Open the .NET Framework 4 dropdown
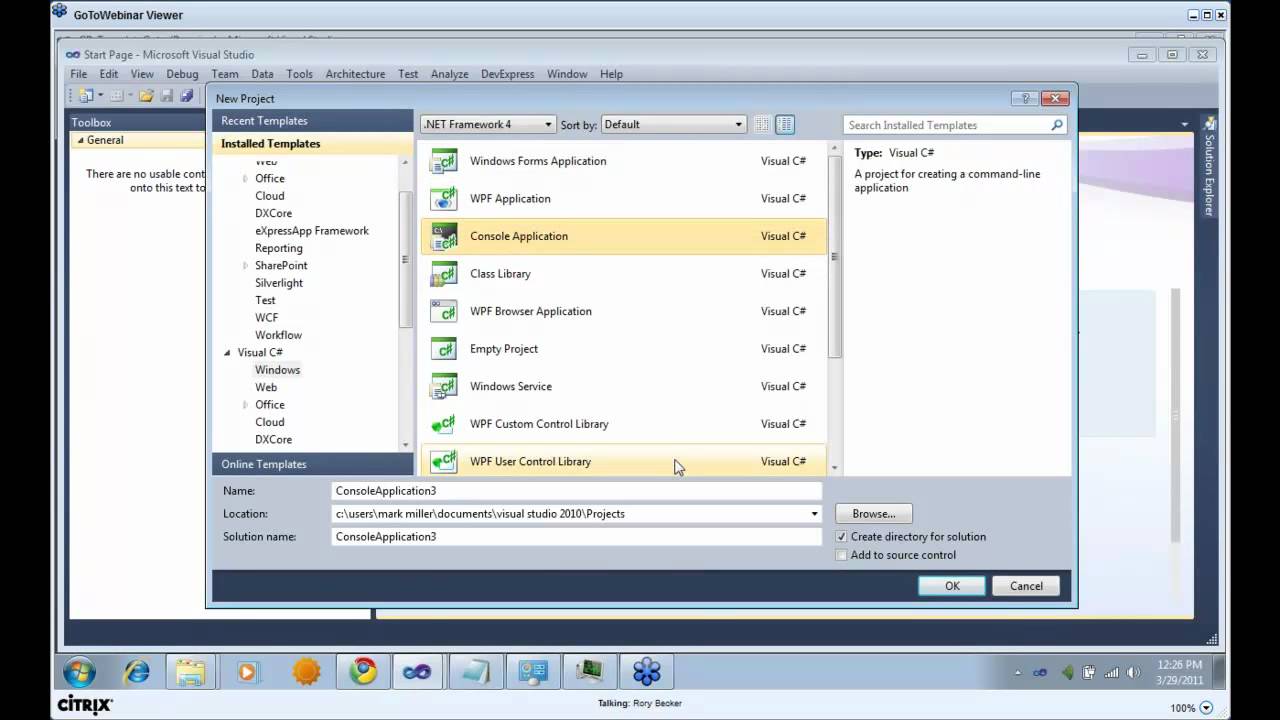The width and height of the screenshot is (1280, 720). 488,124
